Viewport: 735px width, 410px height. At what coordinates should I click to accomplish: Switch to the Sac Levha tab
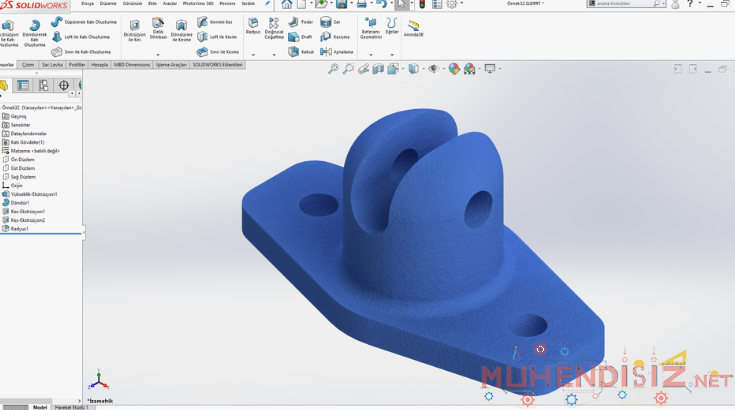[x=50, y=64]
